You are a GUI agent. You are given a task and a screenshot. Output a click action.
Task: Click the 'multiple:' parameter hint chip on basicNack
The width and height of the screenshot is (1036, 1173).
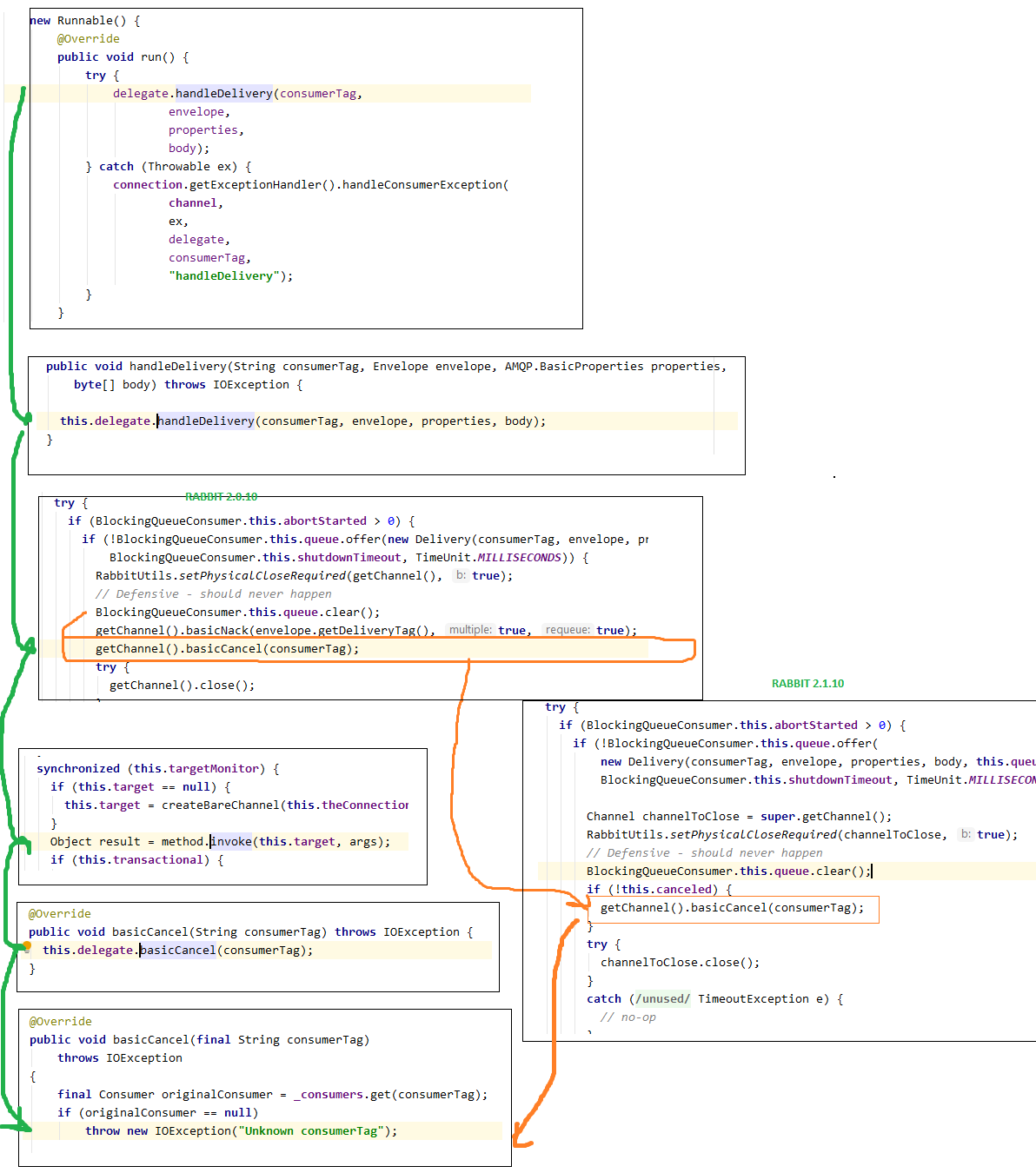[472, 630]
